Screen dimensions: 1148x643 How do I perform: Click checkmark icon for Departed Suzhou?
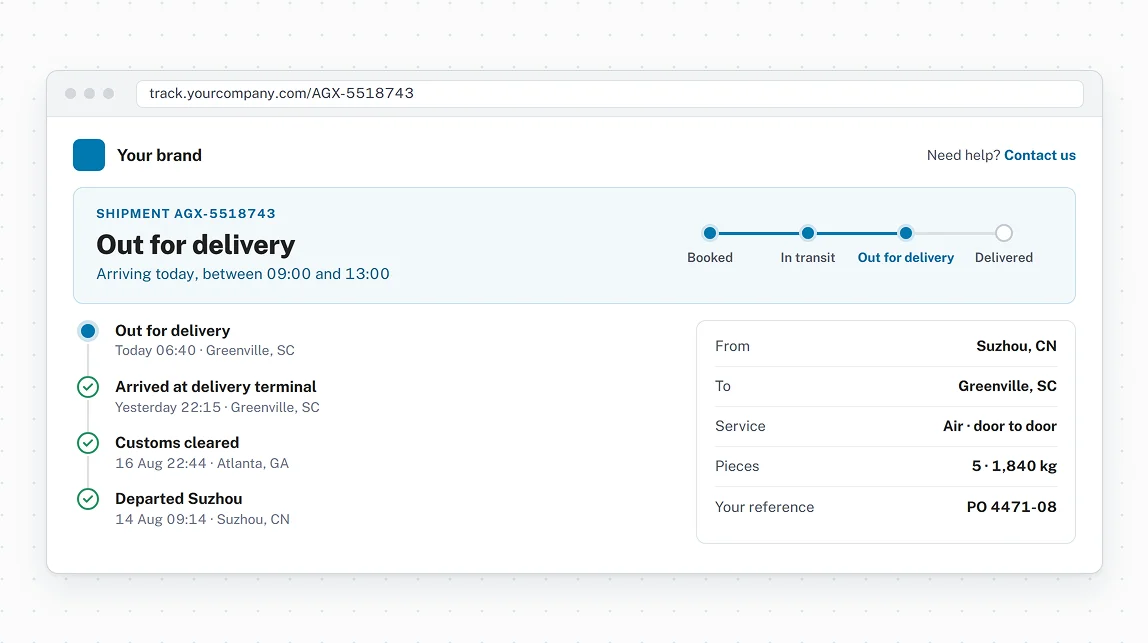[88, 499]
